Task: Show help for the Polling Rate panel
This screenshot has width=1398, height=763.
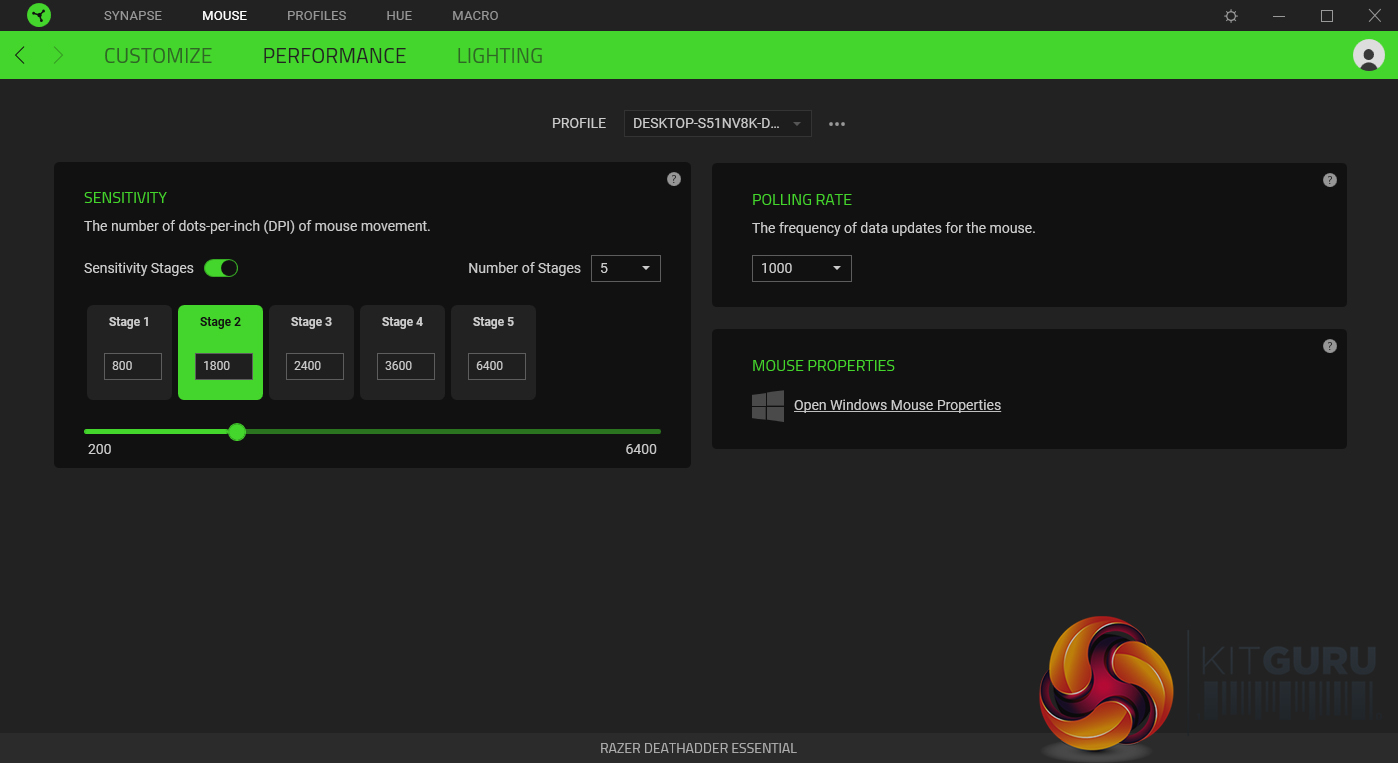Action: coord(1330,180)
